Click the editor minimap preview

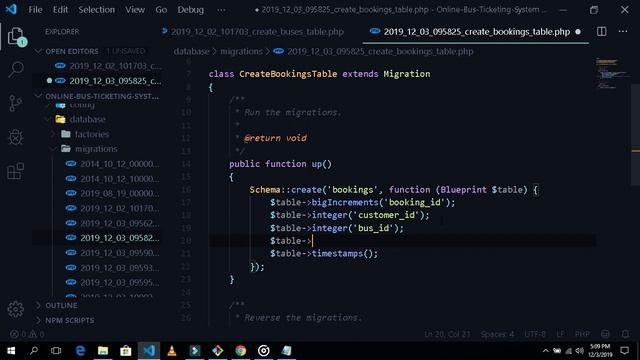tap(612, 73)
